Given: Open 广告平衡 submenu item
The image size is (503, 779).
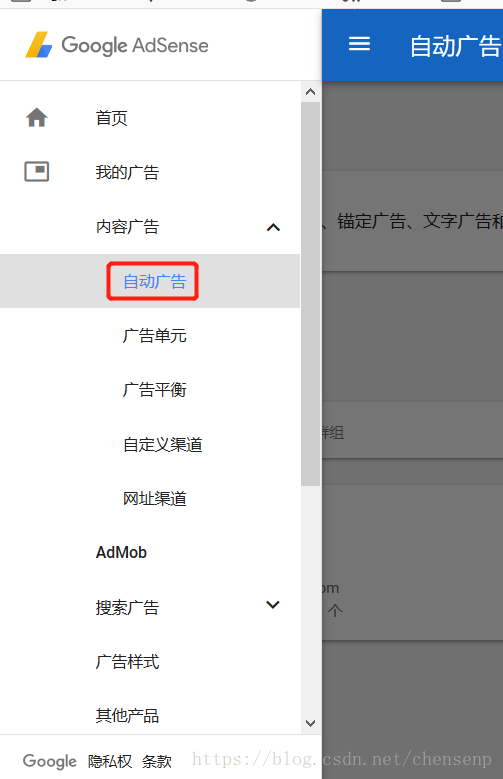Looking at the screenshot, I should [155, 390].
